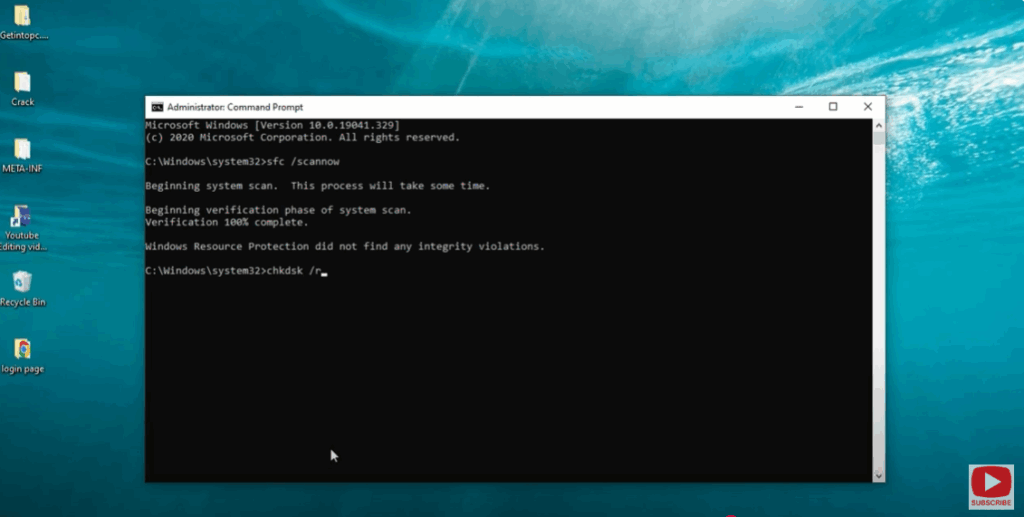Open the Recycle Bin icon

pyautogui.click(x=22, y=289)
